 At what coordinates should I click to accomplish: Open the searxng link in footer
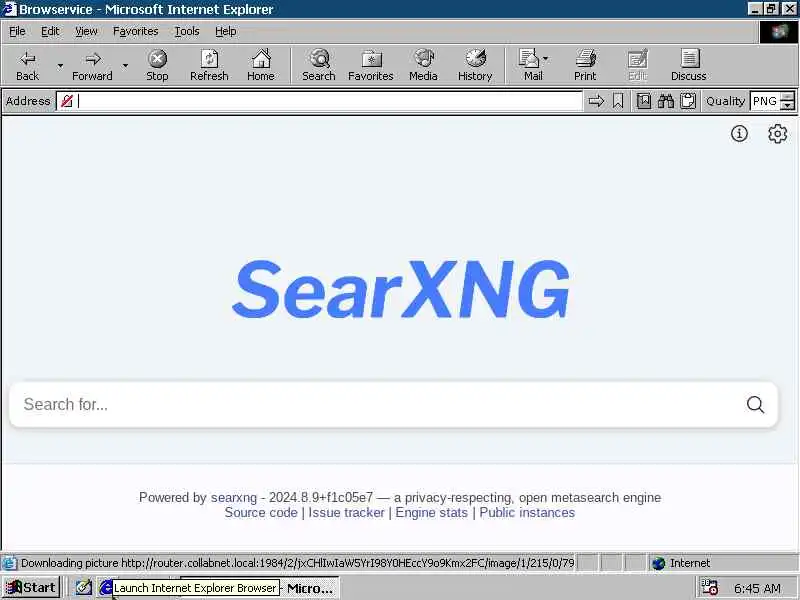tap(234, 497)
